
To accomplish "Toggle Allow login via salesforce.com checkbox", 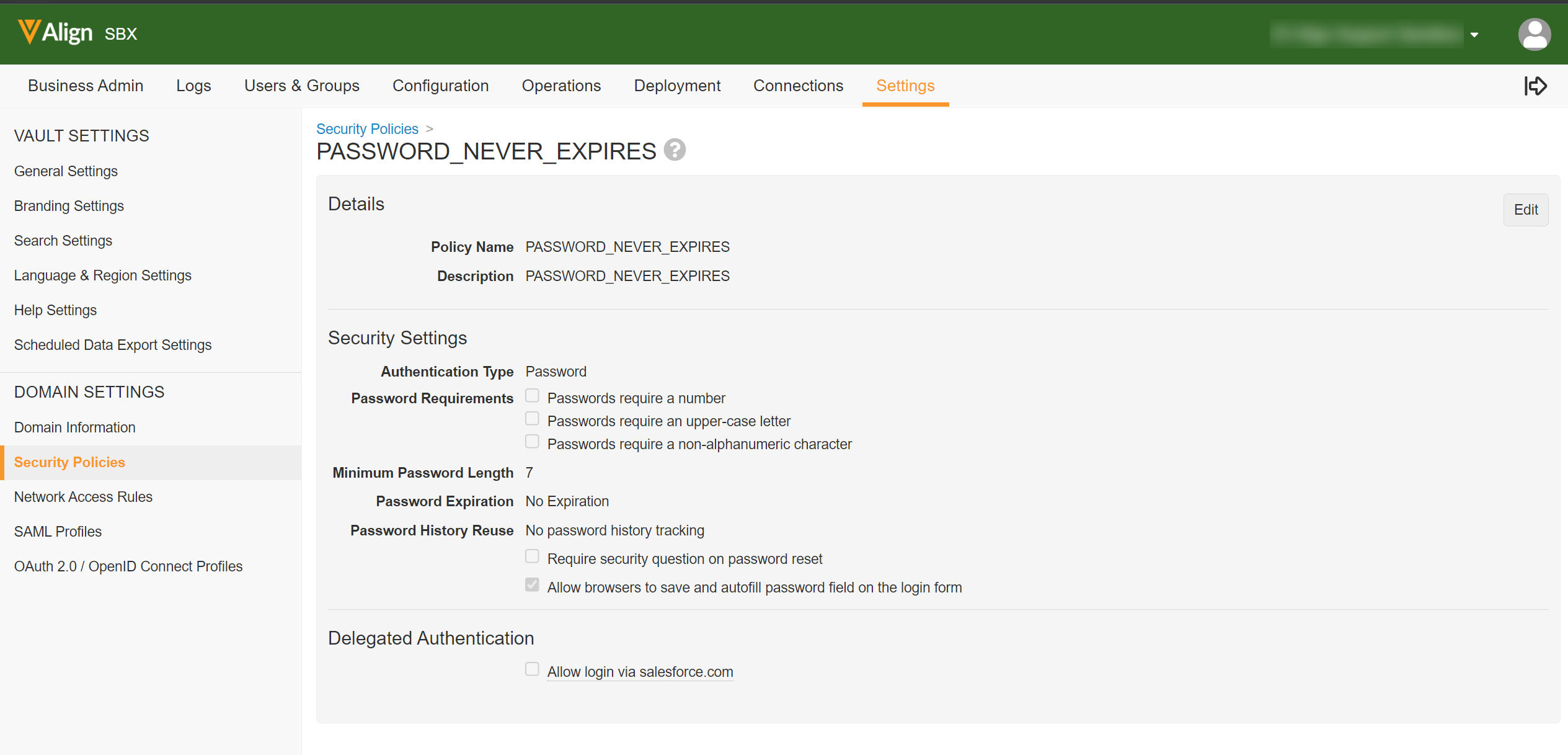I will (x=532, y=669).
